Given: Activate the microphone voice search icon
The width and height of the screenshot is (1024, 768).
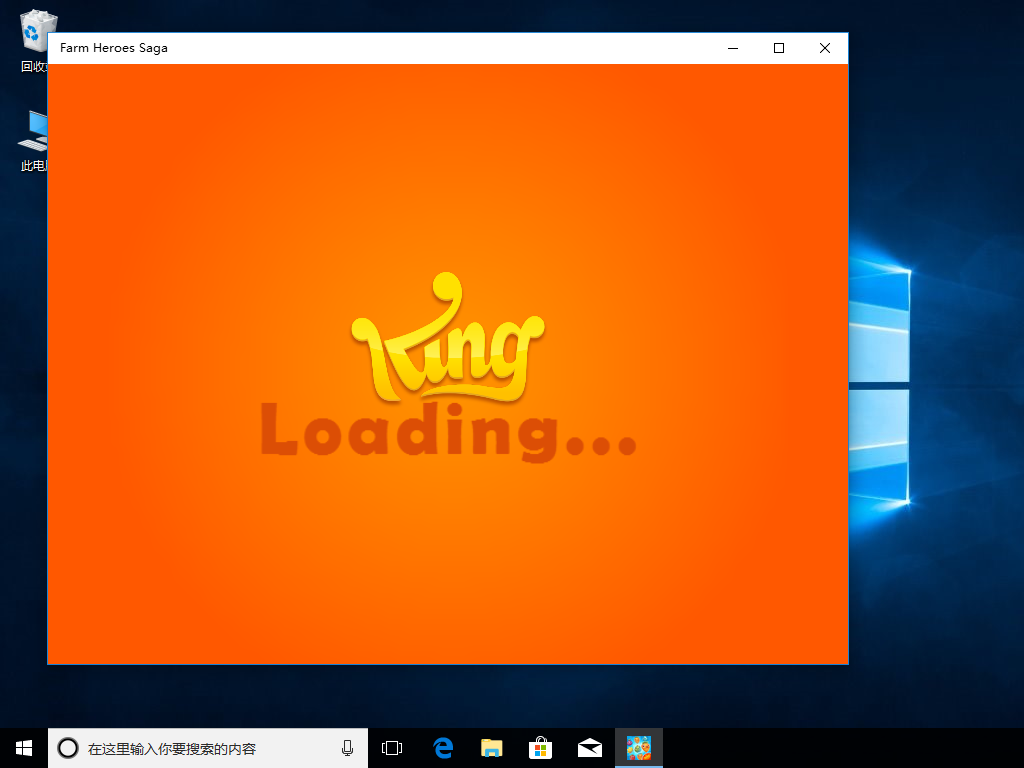Looking at the screenshot, I should pyautogui.click(x=347, y=748).
